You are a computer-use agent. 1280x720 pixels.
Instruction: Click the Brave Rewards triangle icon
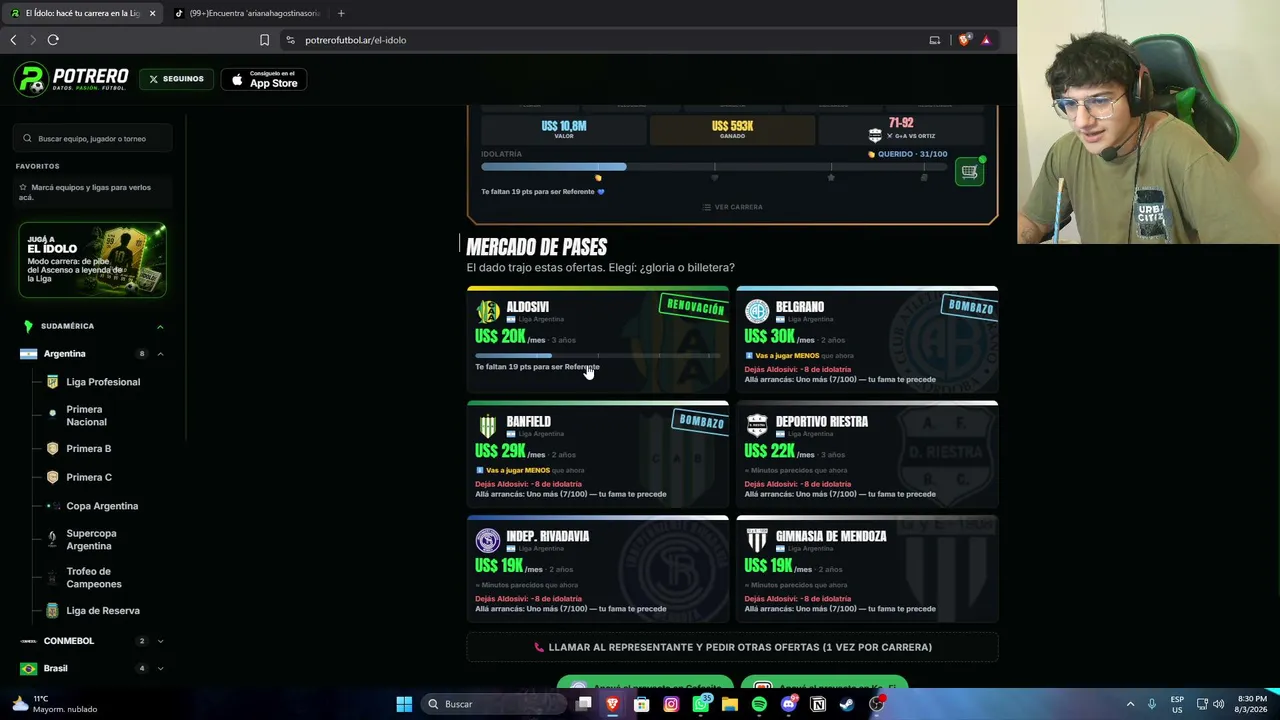click(x=986, y=40)
